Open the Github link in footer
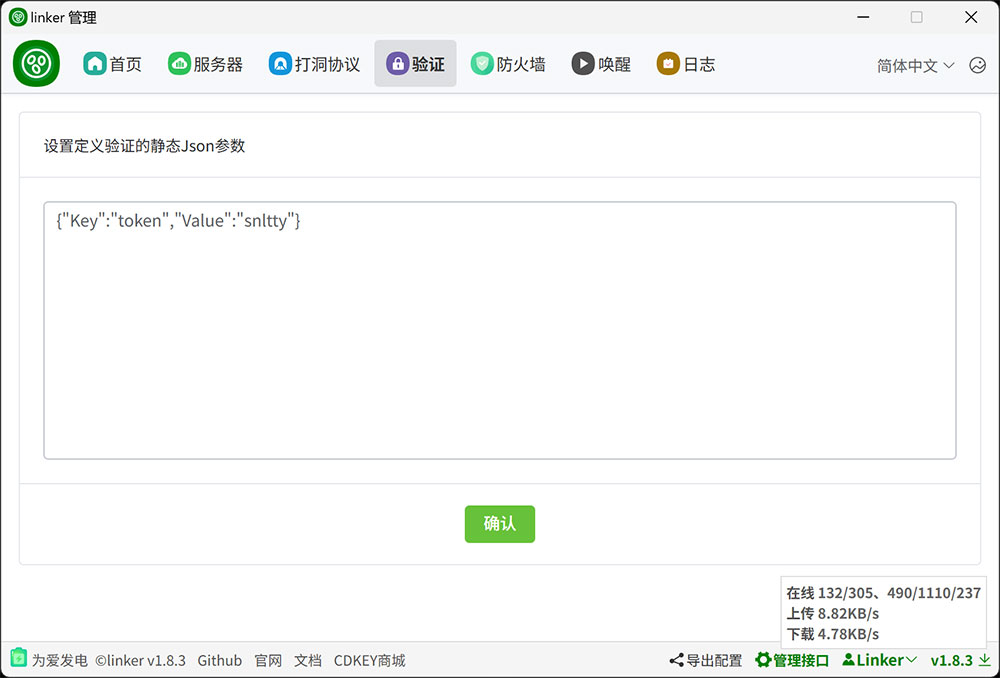 [219, 660]
